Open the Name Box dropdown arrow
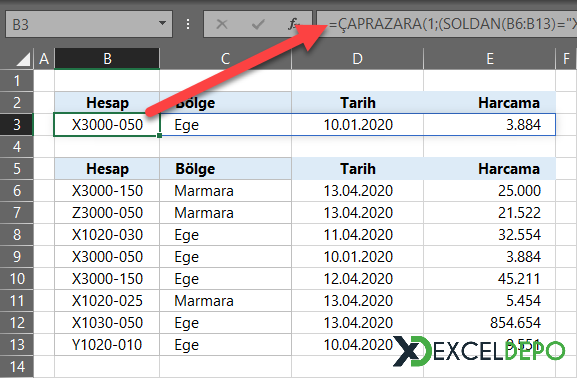The width and height of the screenshot is (577, 378). point(162,24)
